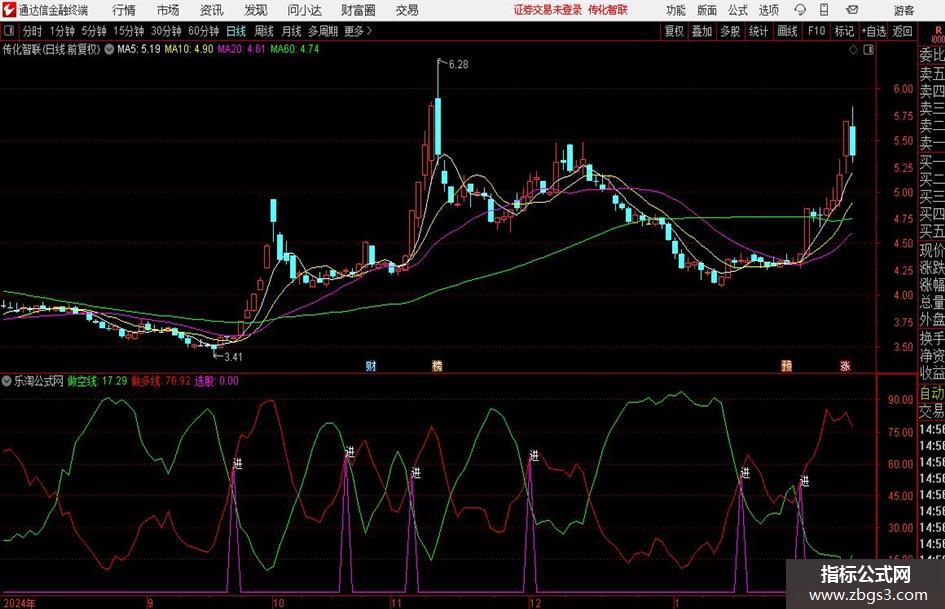
Task: Click the 画线 drawing button
Action: tap(788, 31)
